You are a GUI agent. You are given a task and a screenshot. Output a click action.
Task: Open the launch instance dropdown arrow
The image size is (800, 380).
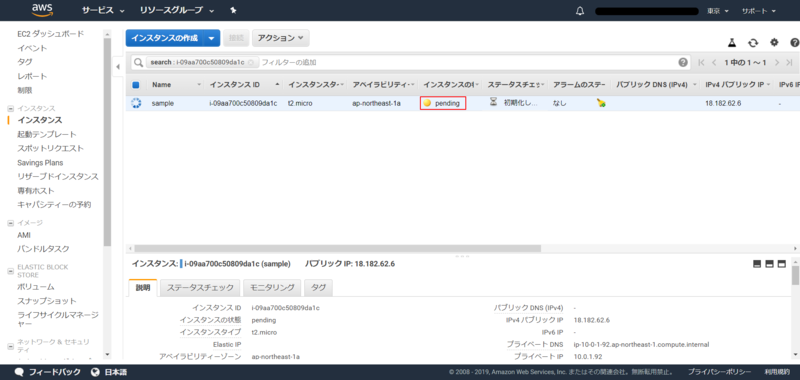coord(212,38)
